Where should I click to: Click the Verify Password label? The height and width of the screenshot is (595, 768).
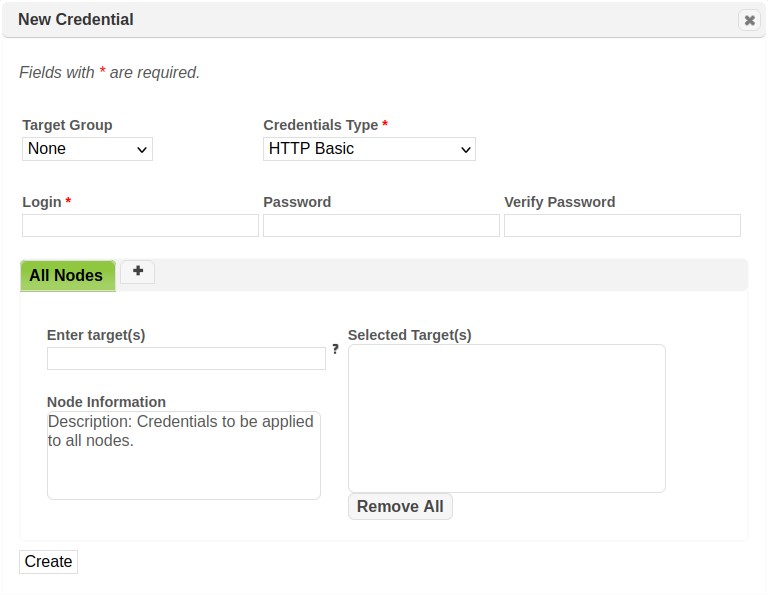(559, 202)
